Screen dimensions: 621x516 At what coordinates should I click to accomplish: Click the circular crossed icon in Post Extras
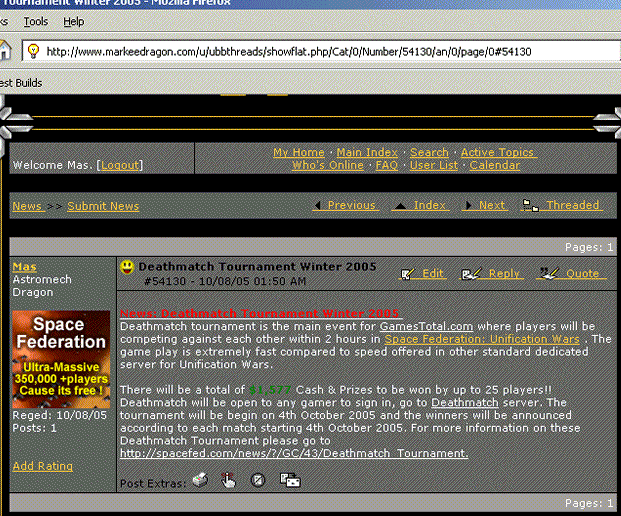tap(258, 481)
